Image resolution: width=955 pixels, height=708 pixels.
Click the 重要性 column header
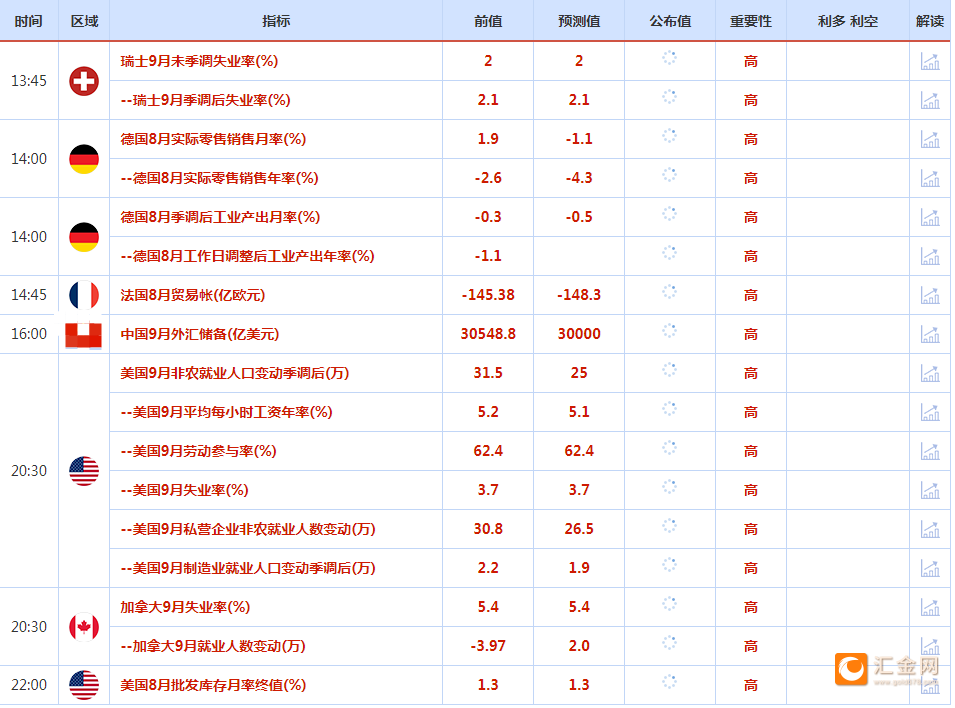pyautogui.click(x=751, y=20)
